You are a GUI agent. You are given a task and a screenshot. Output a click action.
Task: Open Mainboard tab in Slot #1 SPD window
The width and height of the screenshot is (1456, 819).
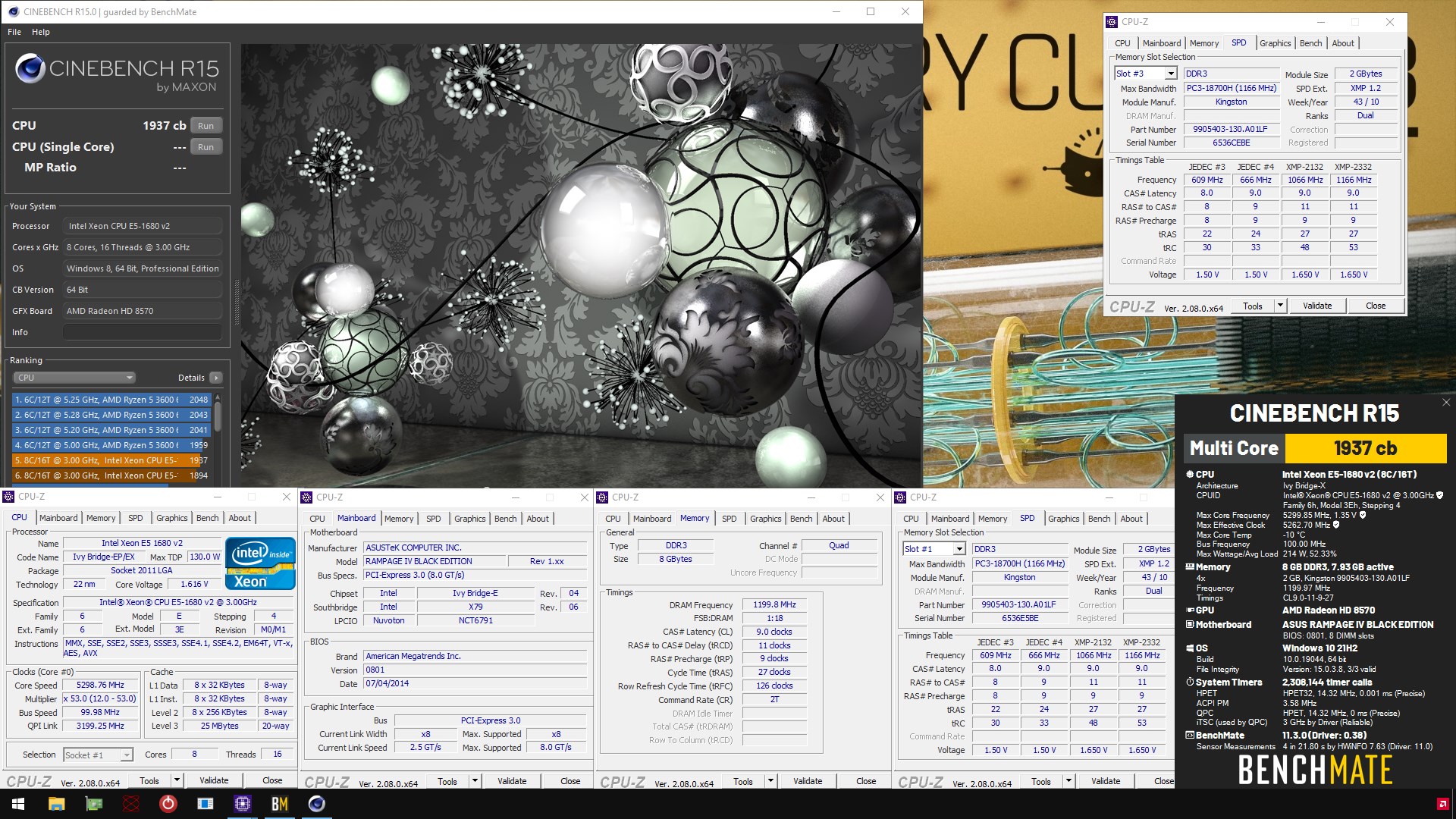tap(950, 519)
